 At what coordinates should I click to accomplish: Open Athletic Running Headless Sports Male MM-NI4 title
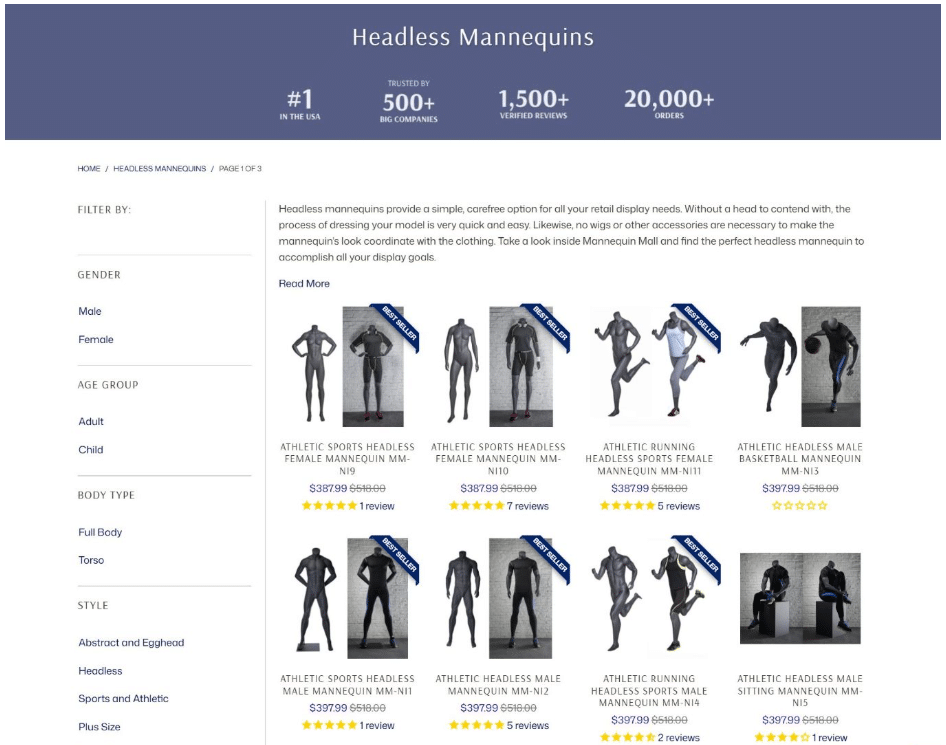click(649, 691)
